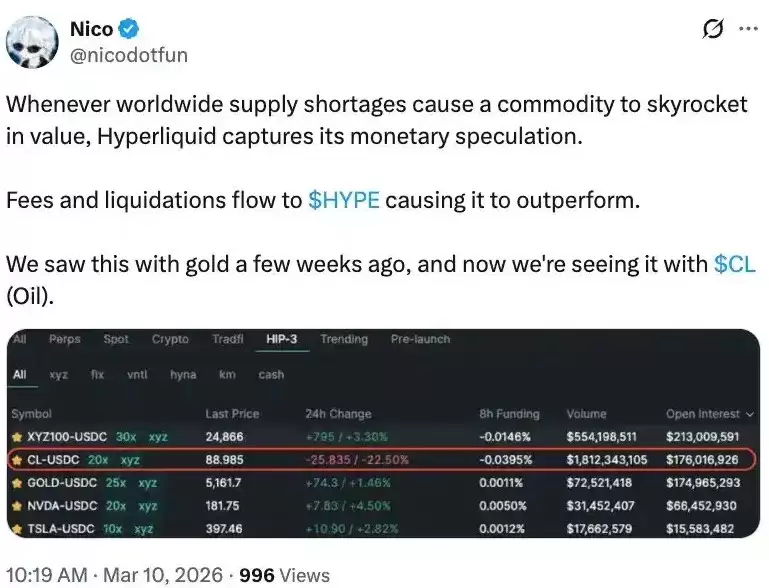Select the xyz filter chip
Screen dimensions: 769x588
pyautogui.click(x=59, y=375)
